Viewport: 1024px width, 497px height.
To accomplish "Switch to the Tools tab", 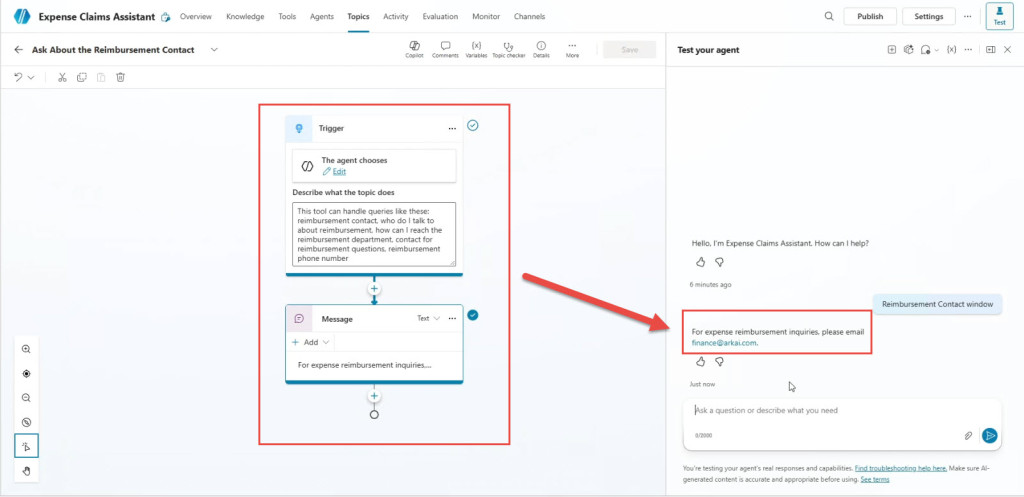I will (x=287, y=16).
